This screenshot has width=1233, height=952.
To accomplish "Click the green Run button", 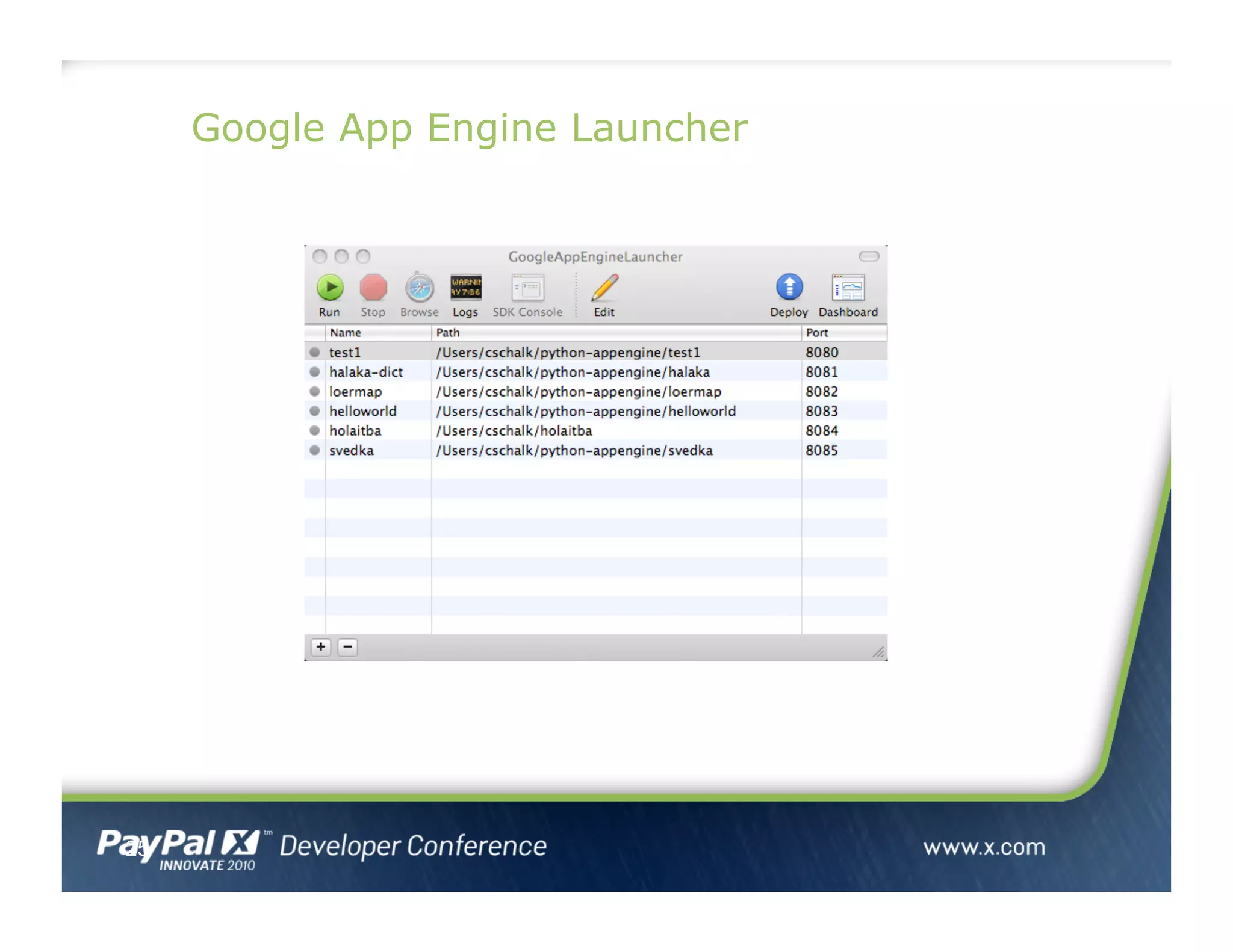I will (330, 288).
